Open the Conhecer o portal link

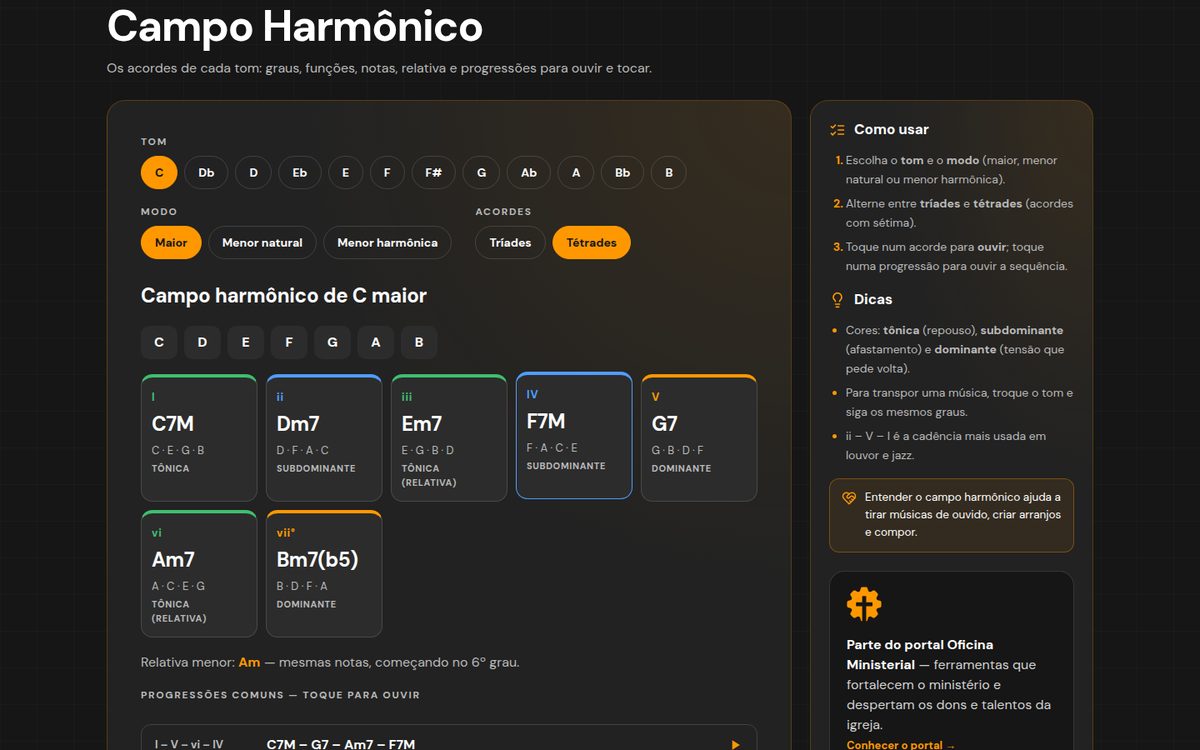point(901,745)
